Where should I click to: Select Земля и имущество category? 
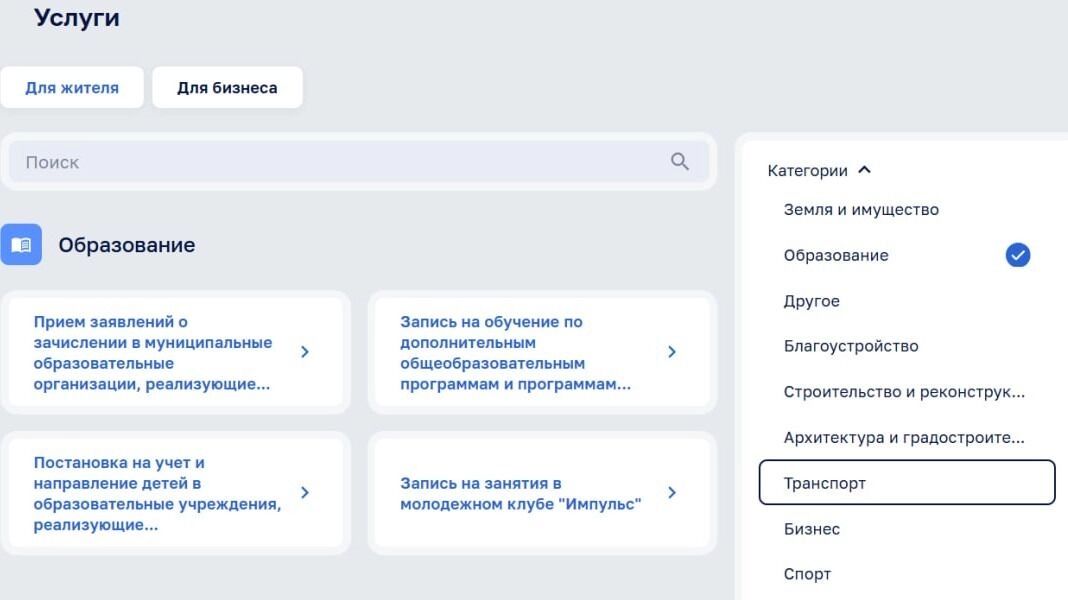click(x=861, y=210)
